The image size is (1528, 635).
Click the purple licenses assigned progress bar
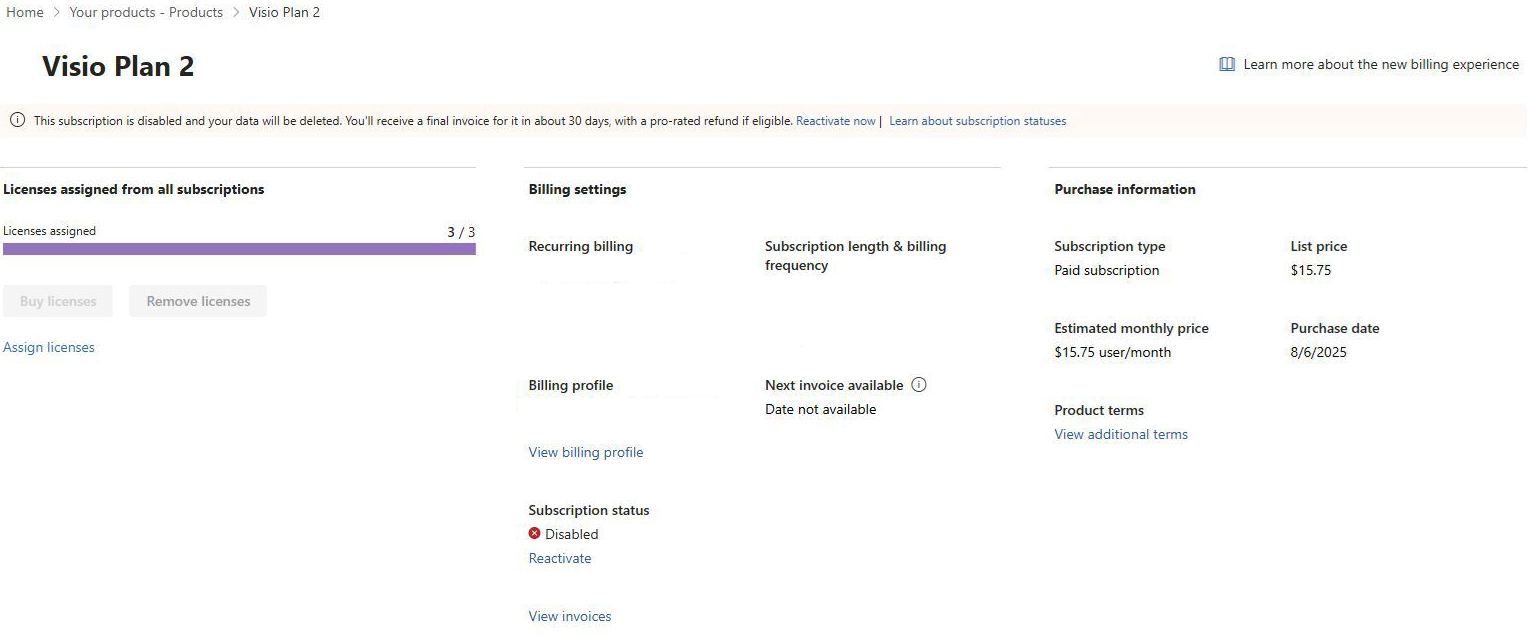coord(239,249)
